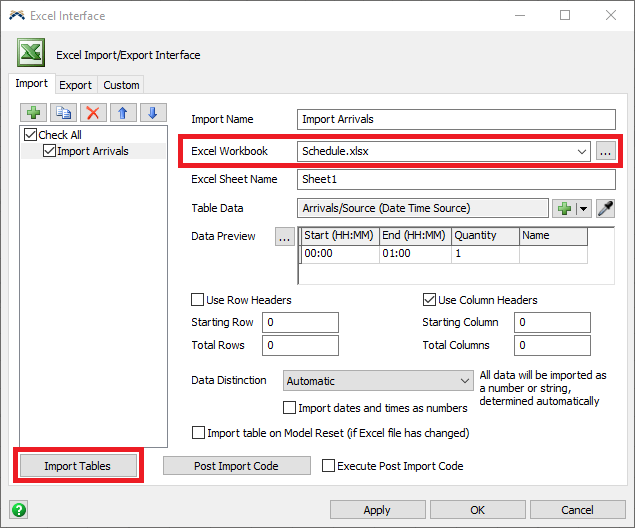Enable Use Row Headers checkbox
Viewport: 635px width, 528px height.
(x=197, y=300)
